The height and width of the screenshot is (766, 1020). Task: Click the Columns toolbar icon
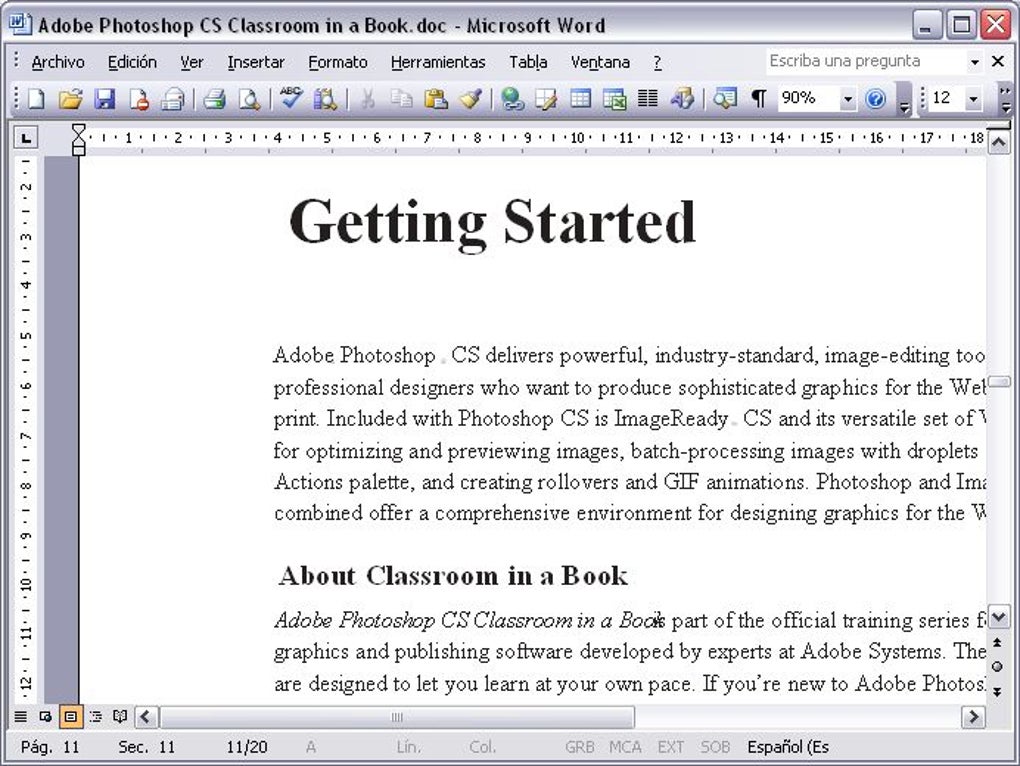(x=646, y=98)
